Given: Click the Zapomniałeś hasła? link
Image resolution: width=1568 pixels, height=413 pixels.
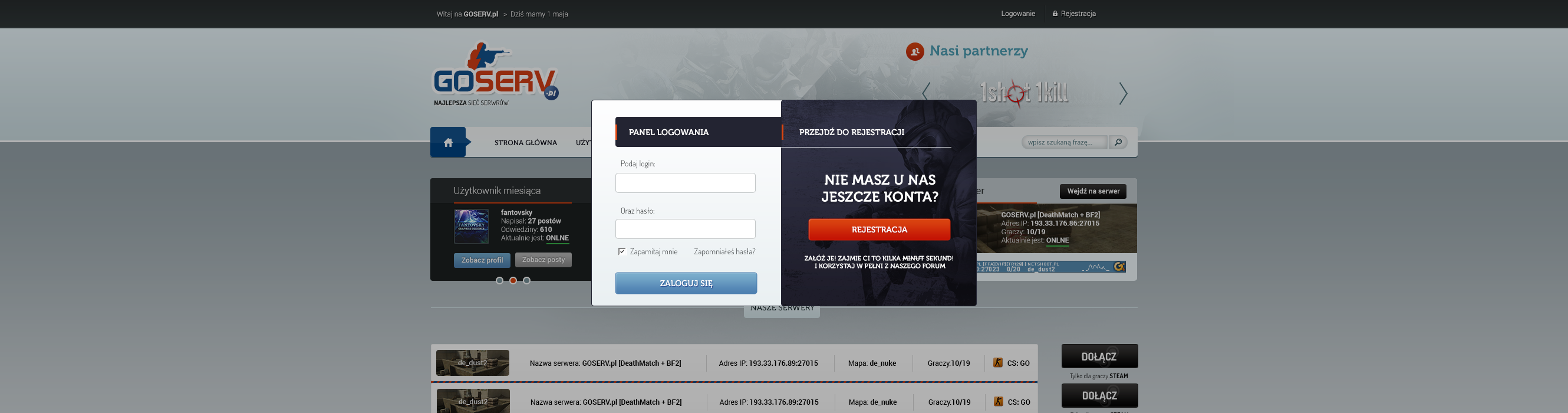Looking at the screenshot, I should 724,251.
